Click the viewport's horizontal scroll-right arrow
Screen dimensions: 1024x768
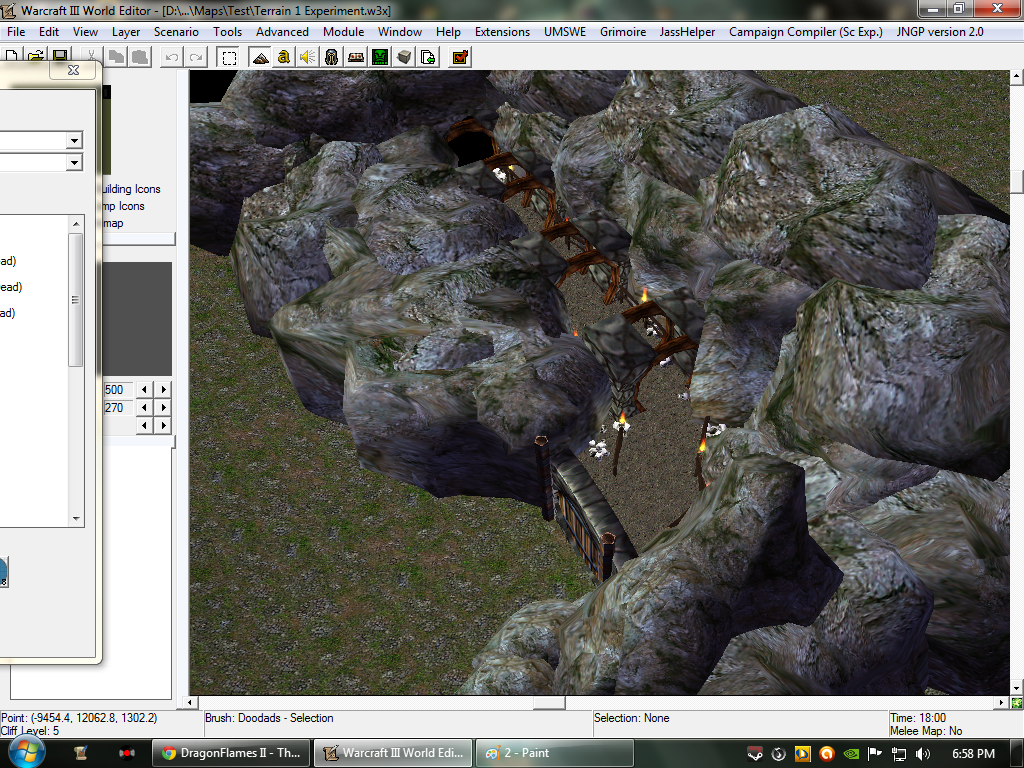click(1002, 703)
